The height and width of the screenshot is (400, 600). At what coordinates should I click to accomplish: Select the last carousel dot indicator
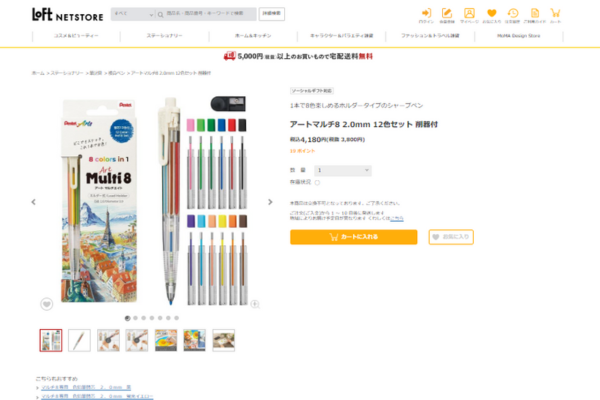(x=176, y=318)
